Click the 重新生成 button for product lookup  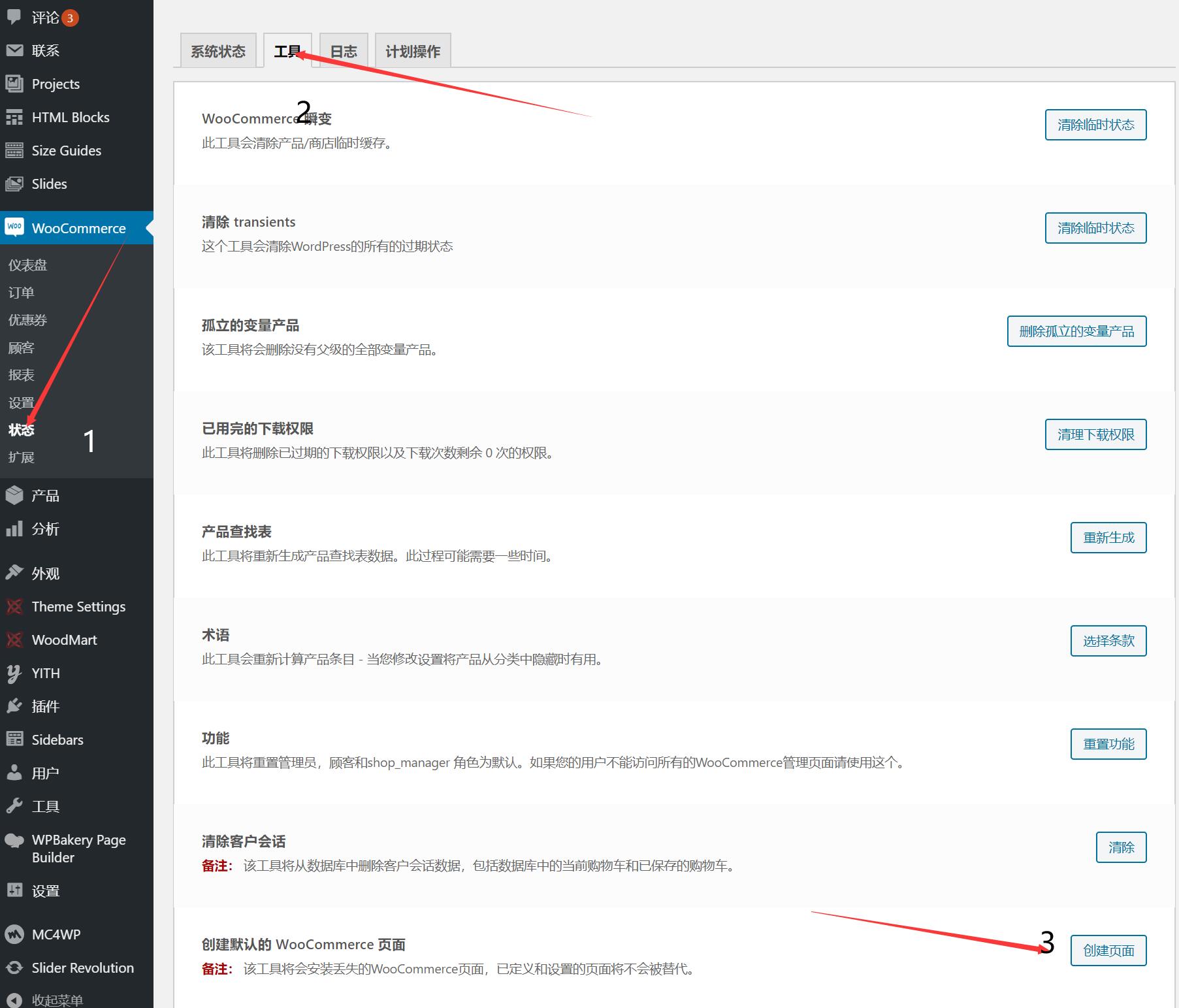1108,538
